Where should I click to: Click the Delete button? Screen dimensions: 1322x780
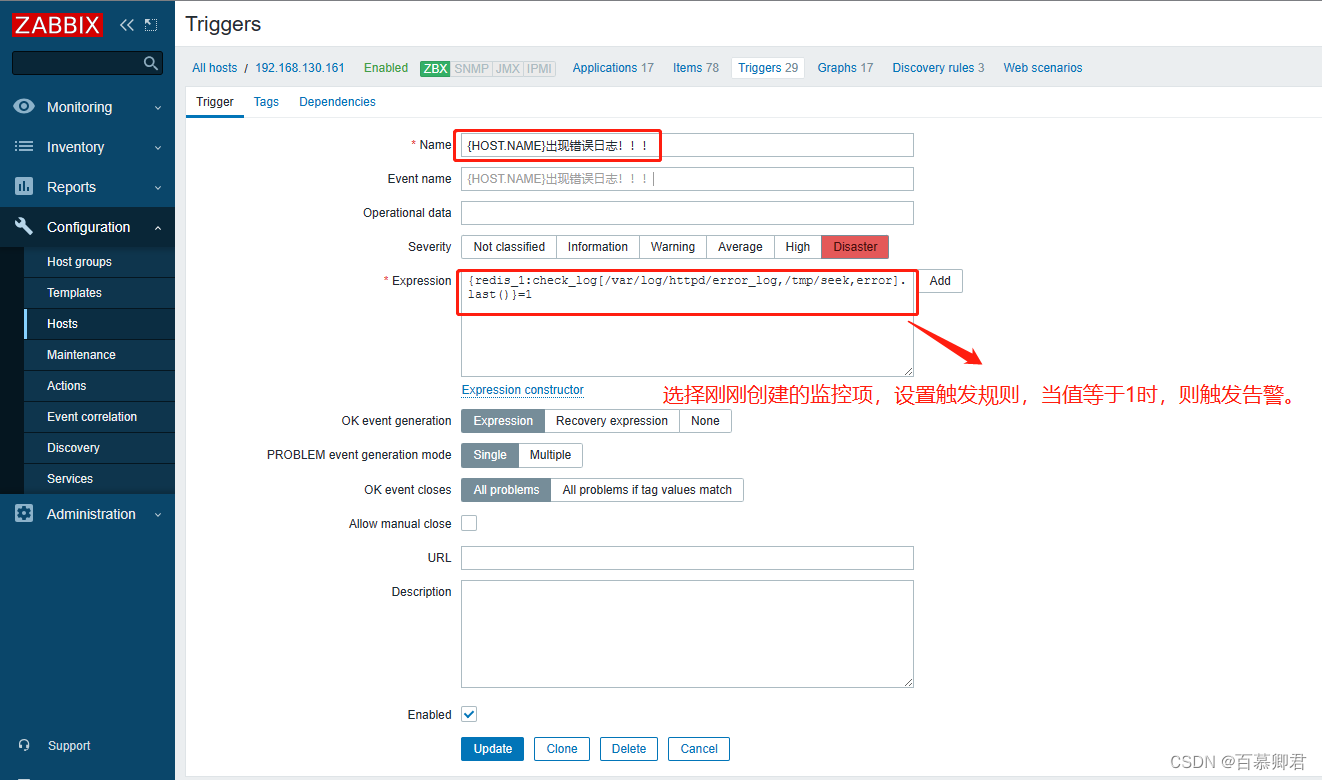click(629, 749)
